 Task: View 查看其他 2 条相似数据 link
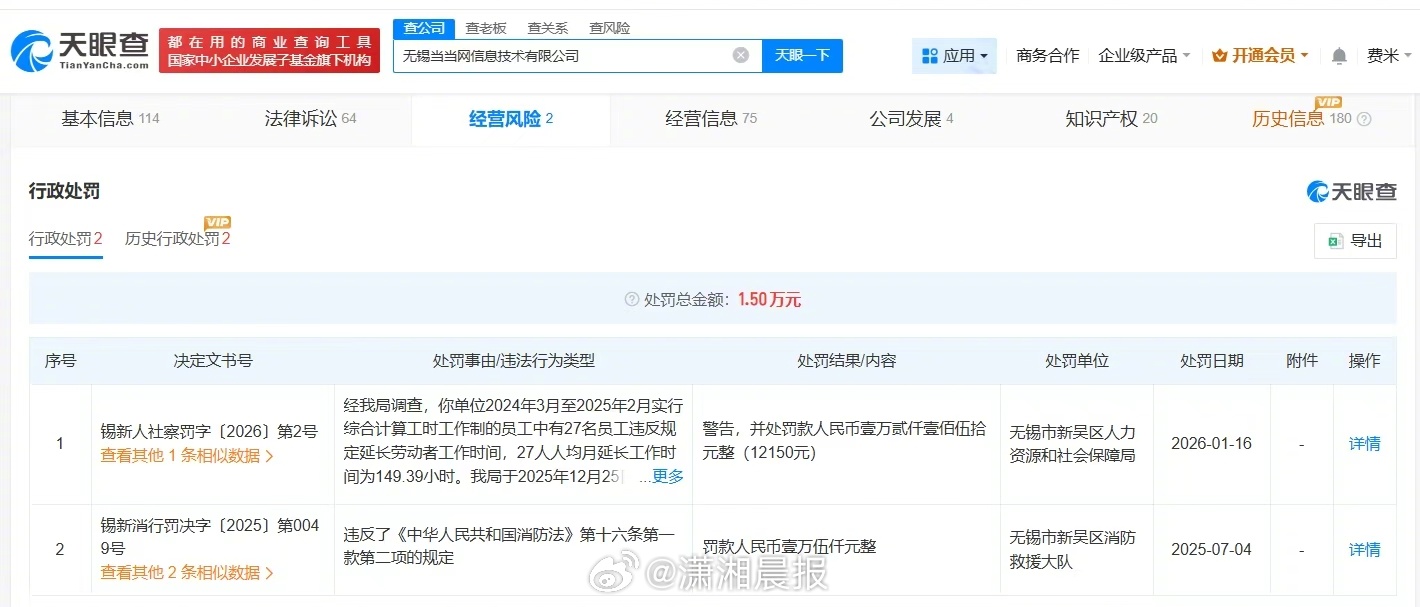(187, 573)
